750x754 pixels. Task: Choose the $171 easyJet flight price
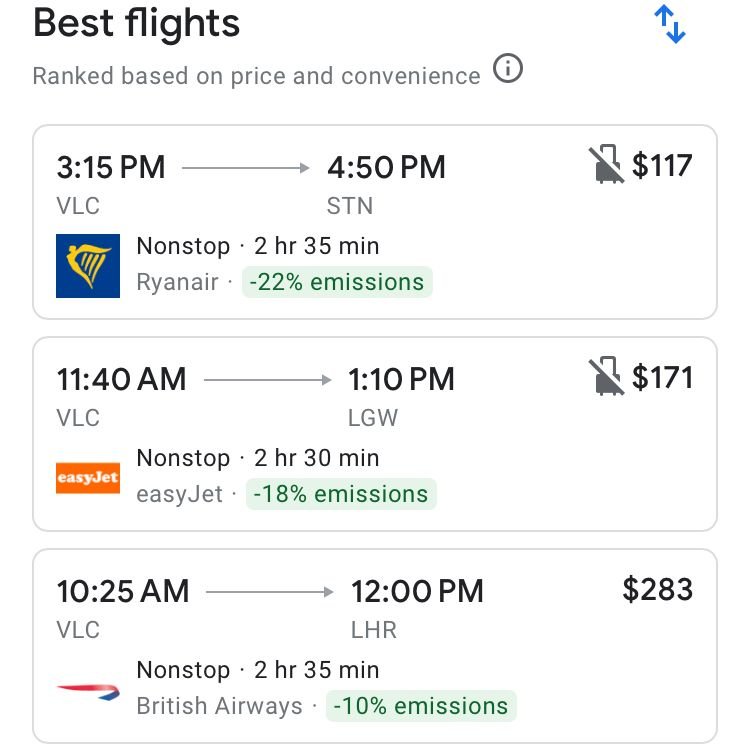click(x=662, y=377)
